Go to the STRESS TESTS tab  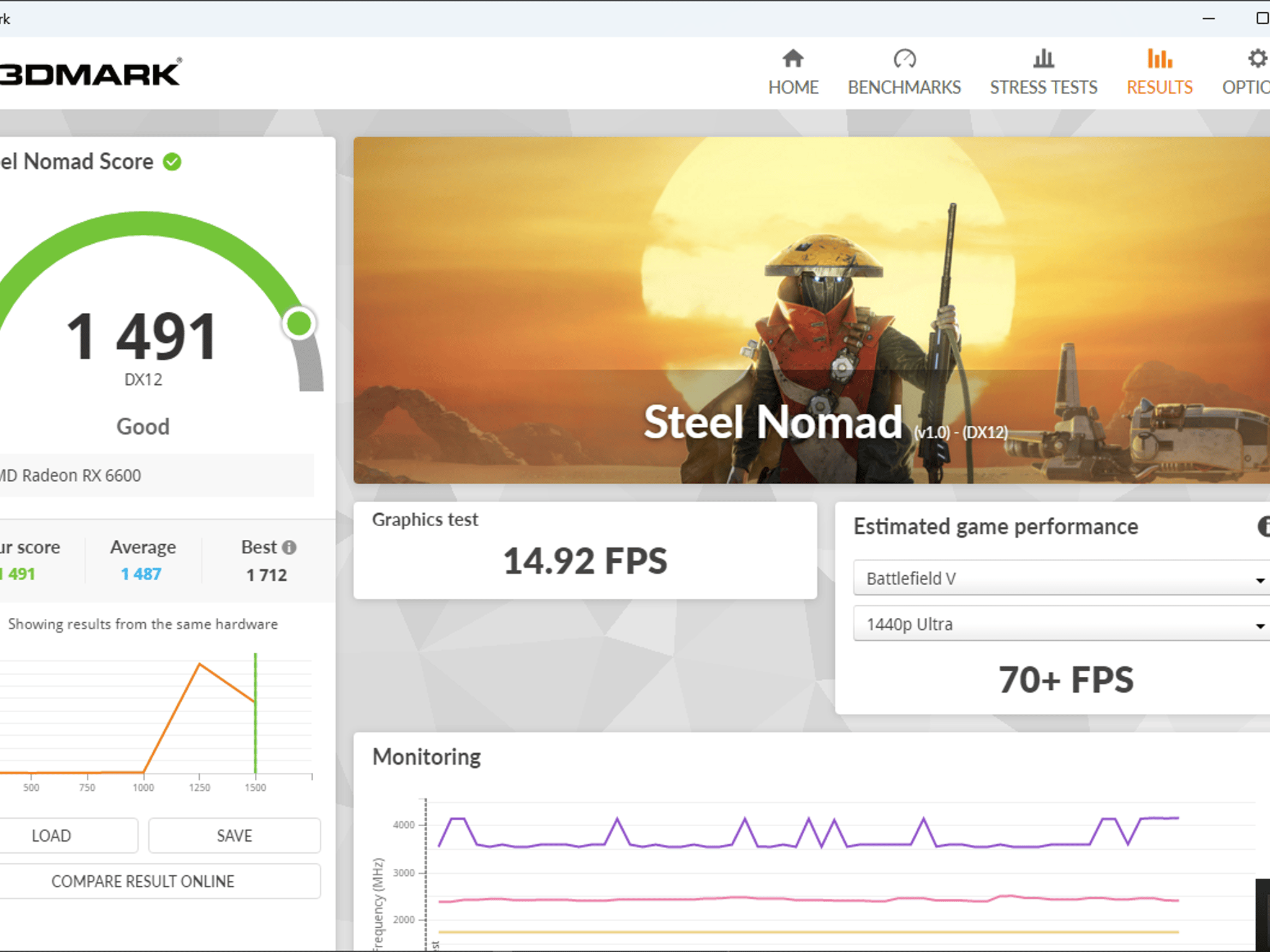point(1044,87)
